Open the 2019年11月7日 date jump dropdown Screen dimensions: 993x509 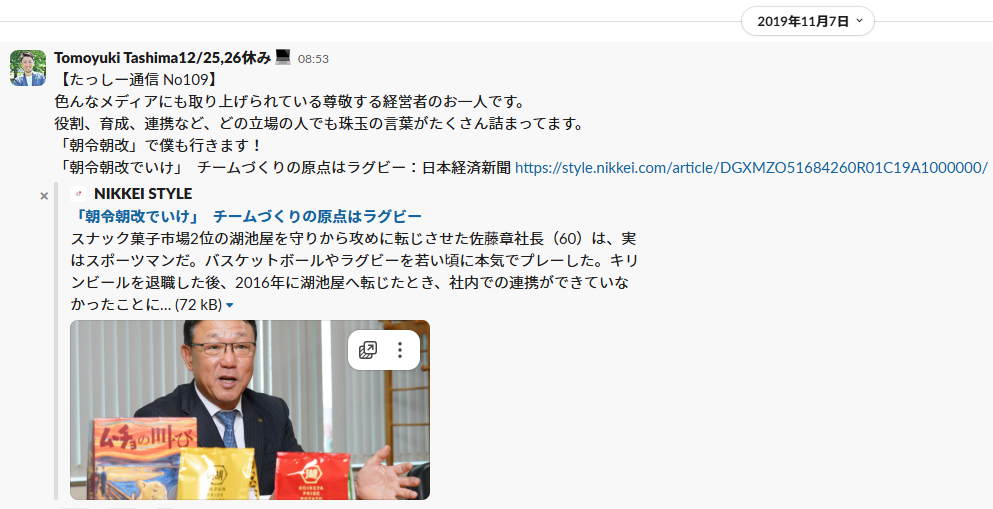tap(808, 22)
